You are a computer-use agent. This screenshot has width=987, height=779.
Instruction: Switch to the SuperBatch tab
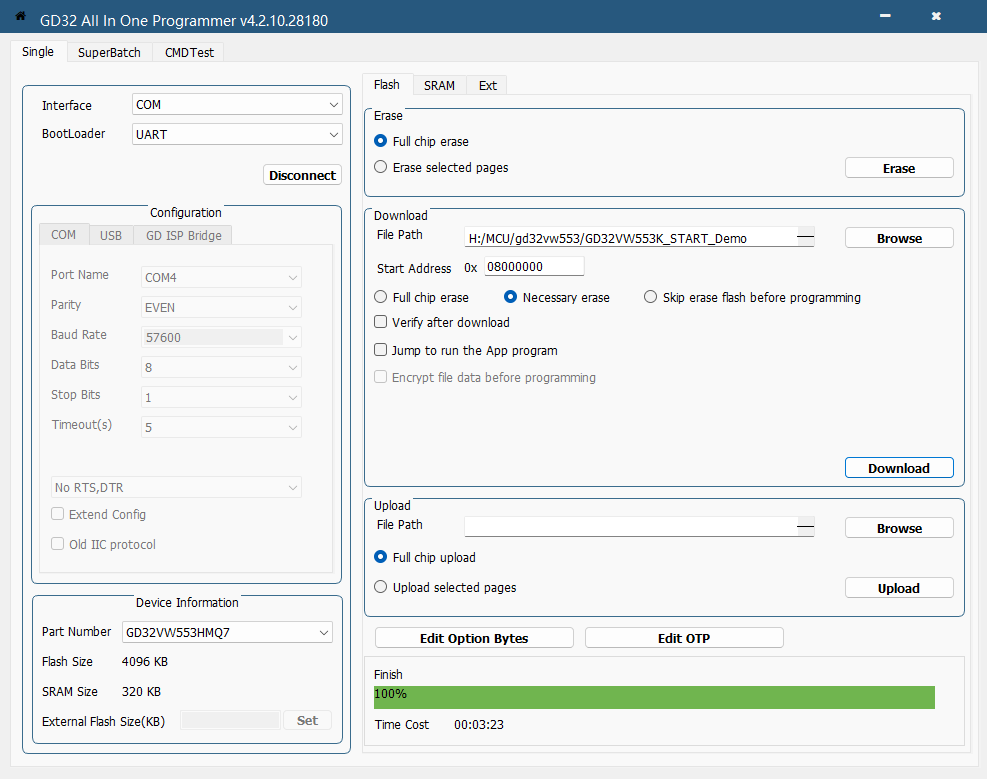pyautogui.click(x=109, y=52)
